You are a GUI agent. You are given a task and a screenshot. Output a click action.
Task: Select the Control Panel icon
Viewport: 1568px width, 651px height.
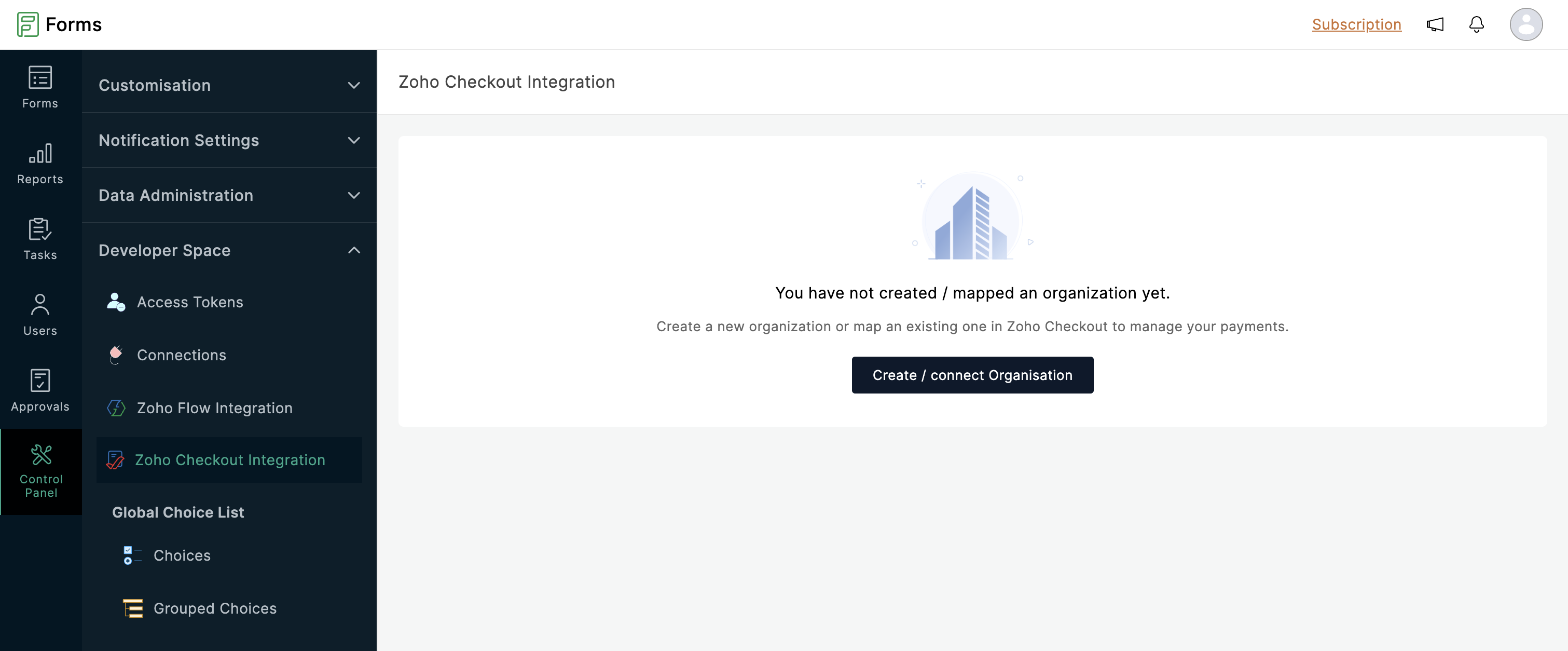41,471
